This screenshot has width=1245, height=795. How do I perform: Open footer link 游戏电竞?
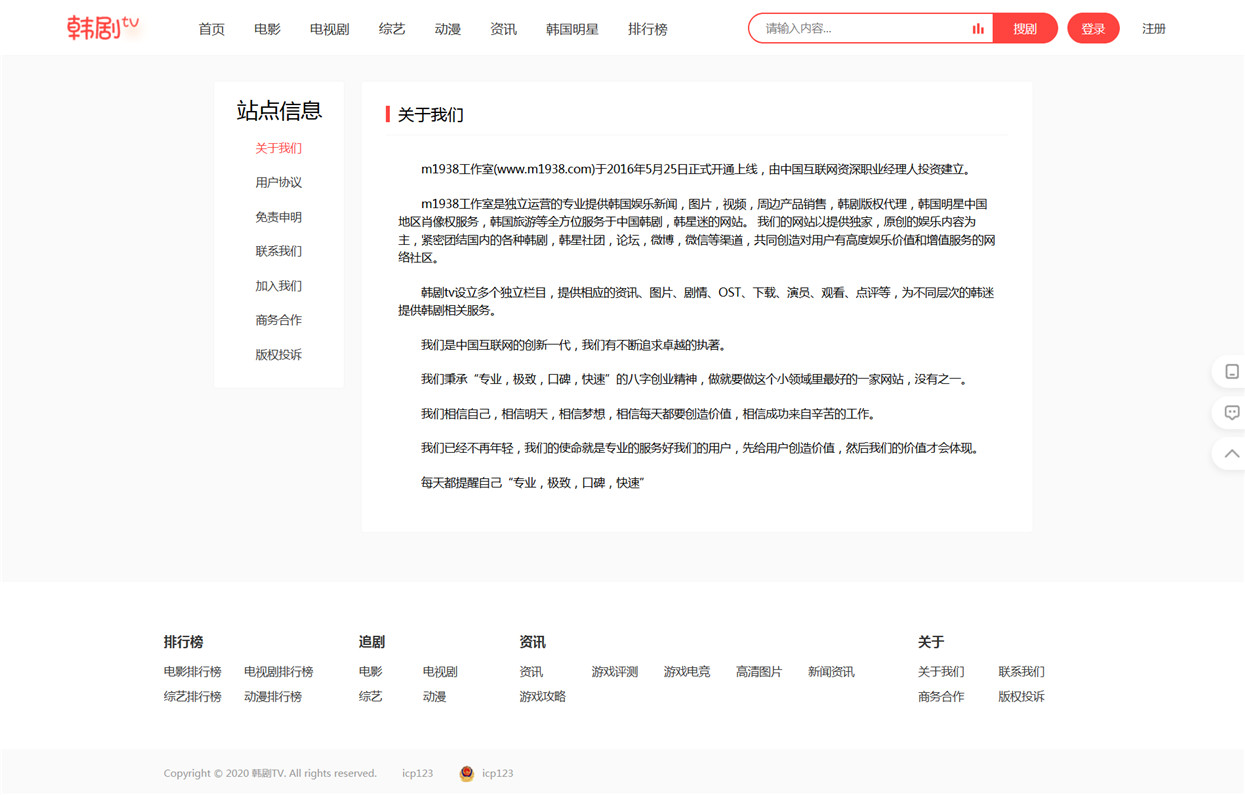pos(687,672)
